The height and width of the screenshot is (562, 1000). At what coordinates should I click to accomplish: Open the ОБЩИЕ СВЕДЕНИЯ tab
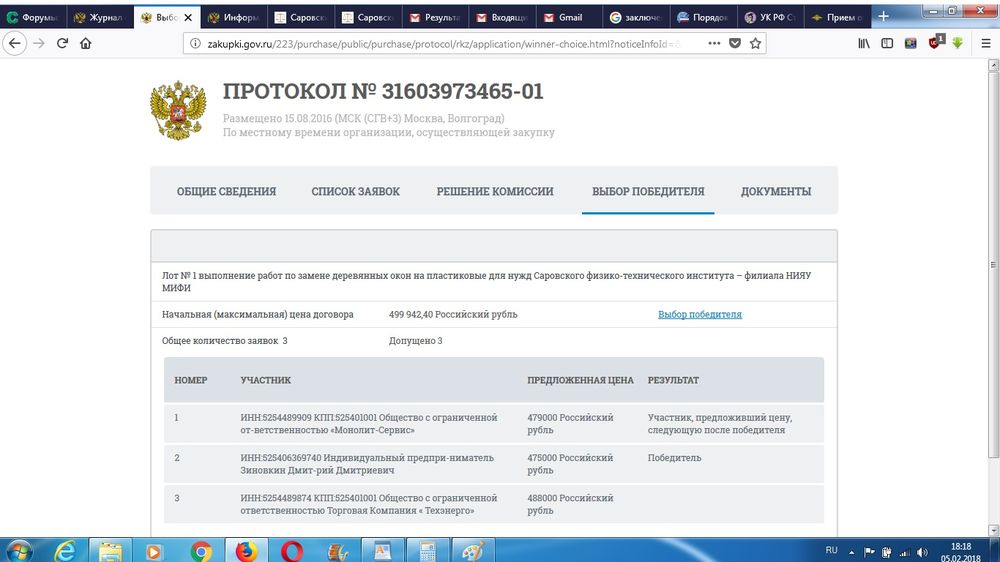226,192
